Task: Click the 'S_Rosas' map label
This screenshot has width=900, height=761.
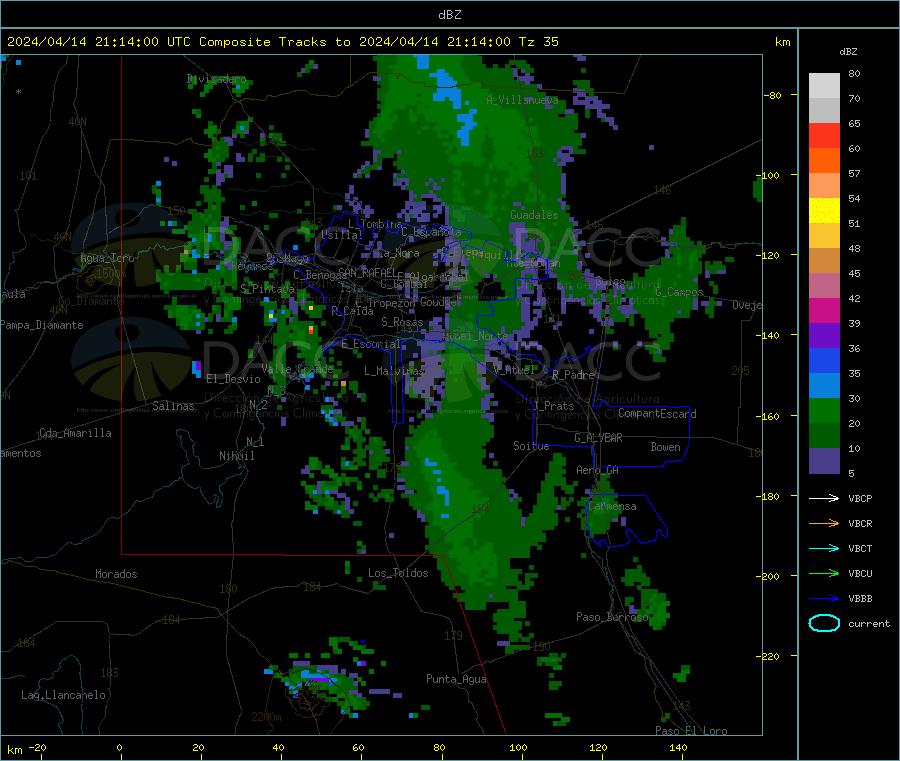Action: click(x=402, y=322)
